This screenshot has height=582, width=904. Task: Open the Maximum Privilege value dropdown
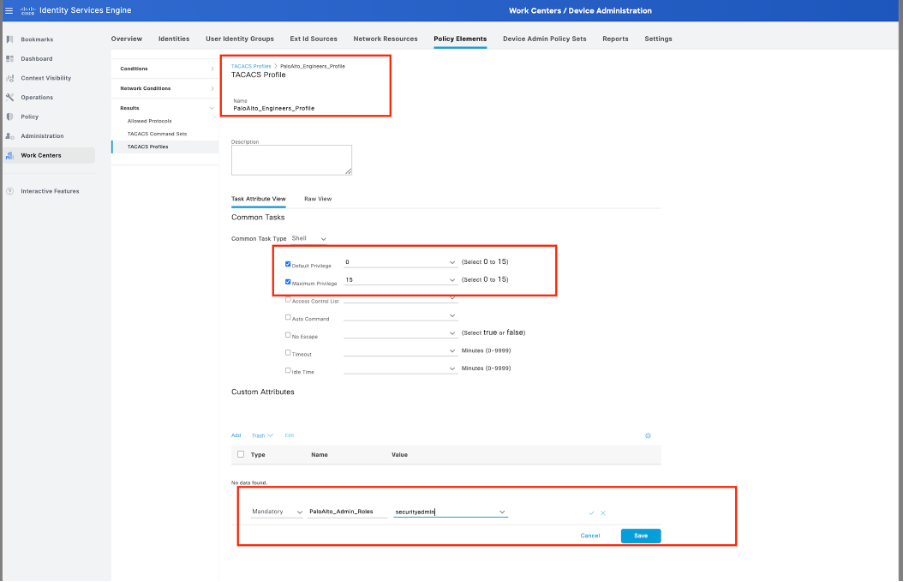click(x=400, y=280)
